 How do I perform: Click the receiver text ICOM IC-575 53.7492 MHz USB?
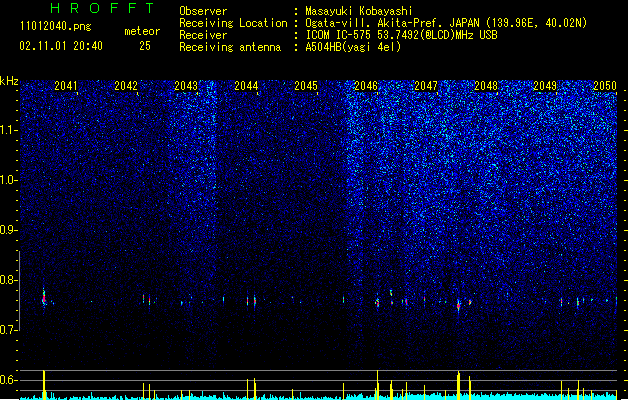coord(401,35)
